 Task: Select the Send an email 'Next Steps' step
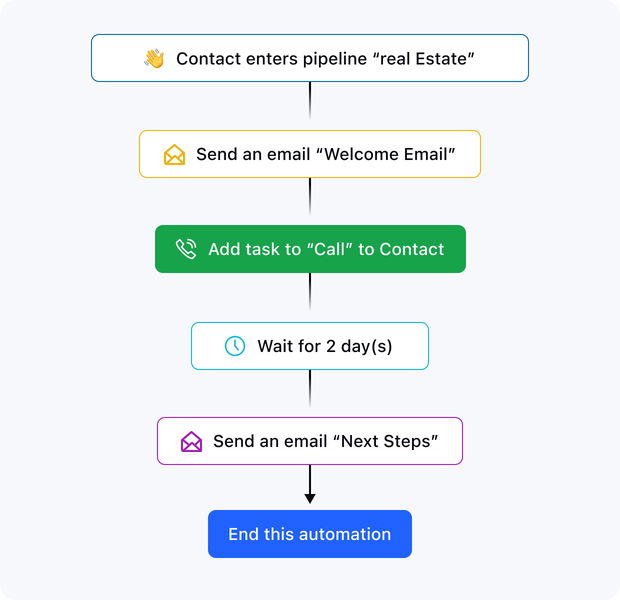(310, 441)
